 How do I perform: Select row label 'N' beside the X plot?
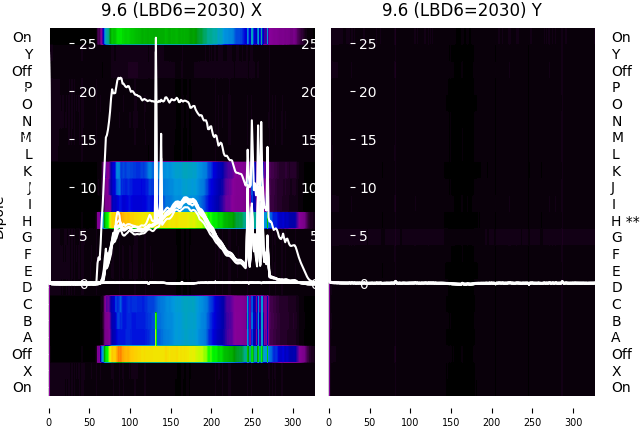(x=27, y=121)
